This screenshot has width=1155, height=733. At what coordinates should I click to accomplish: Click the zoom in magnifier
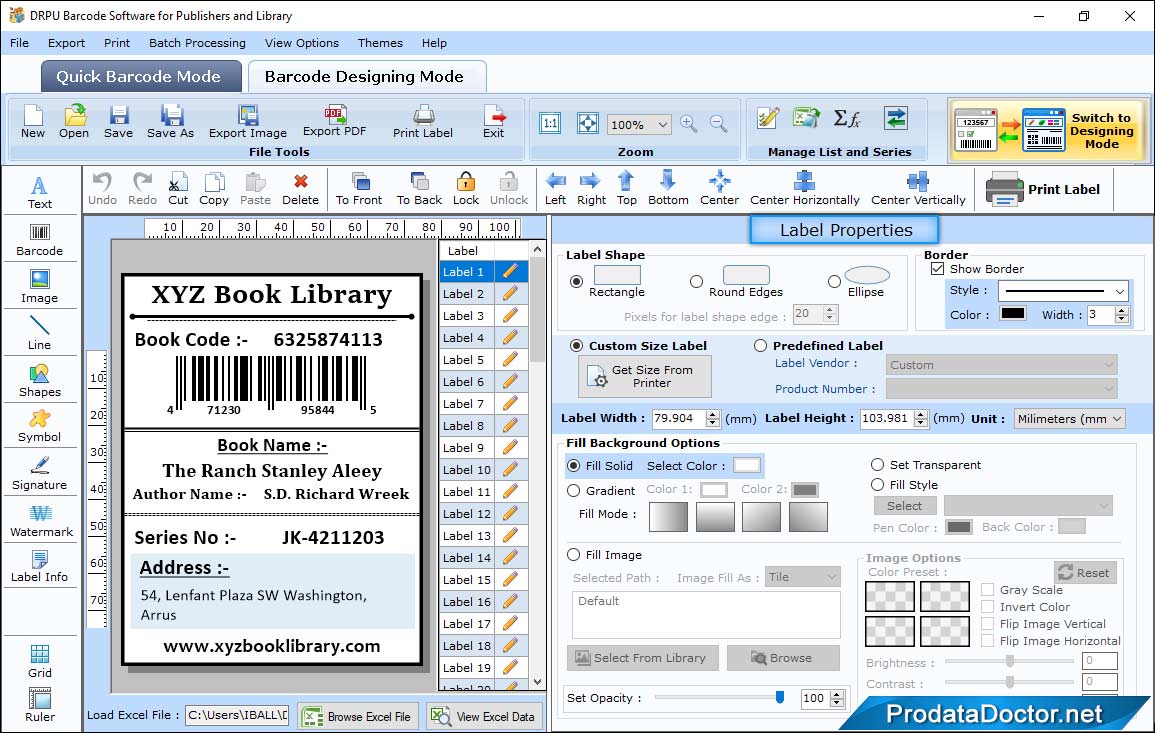[x=689, y=124]
